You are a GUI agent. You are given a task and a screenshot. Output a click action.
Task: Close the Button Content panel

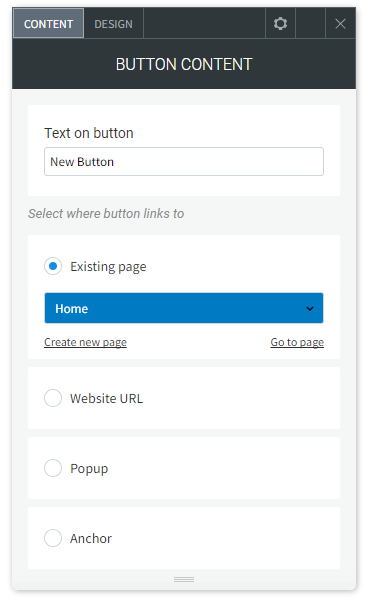click(x=340, y=24)
